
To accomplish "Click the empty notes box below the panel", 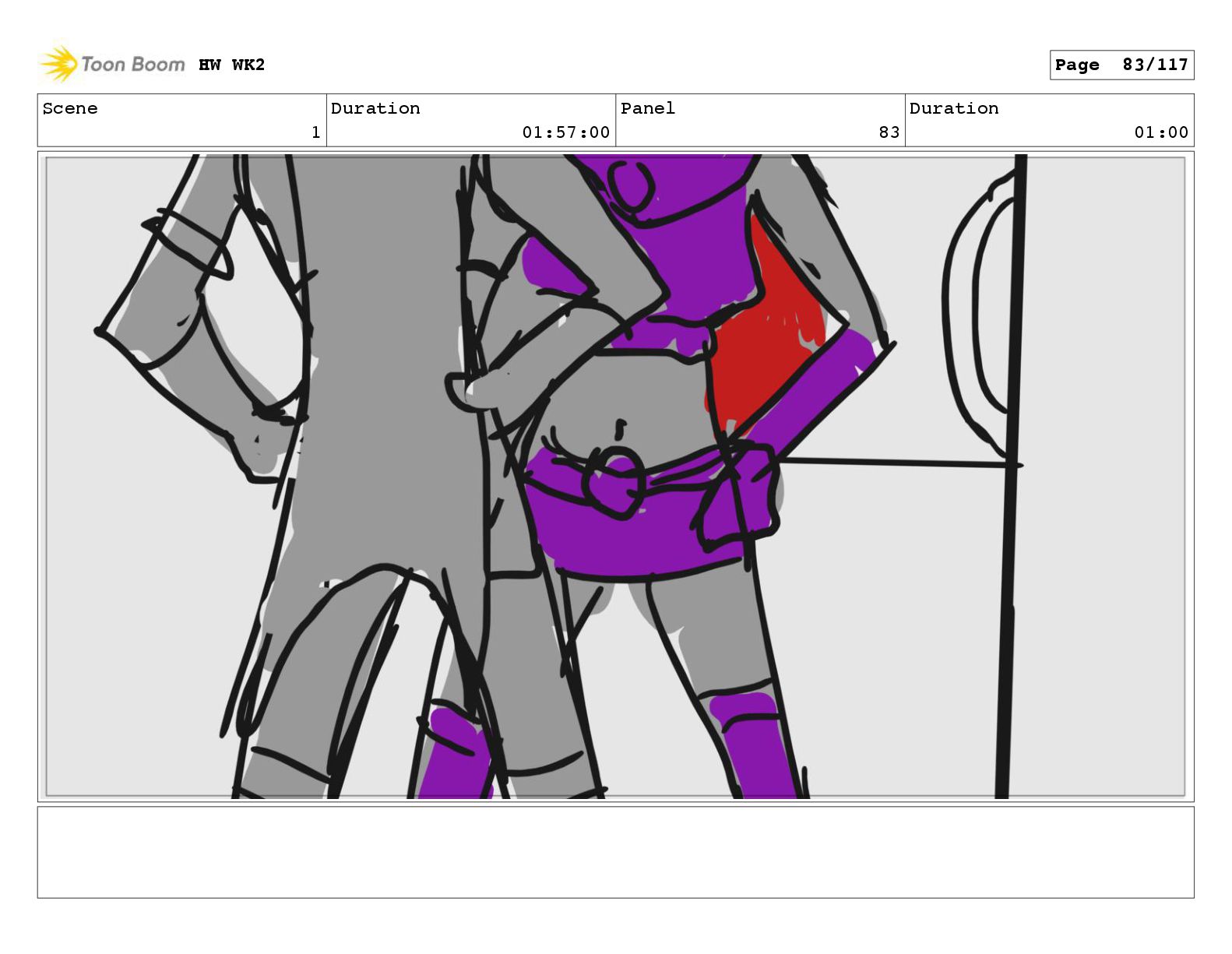I will (615, 852).
